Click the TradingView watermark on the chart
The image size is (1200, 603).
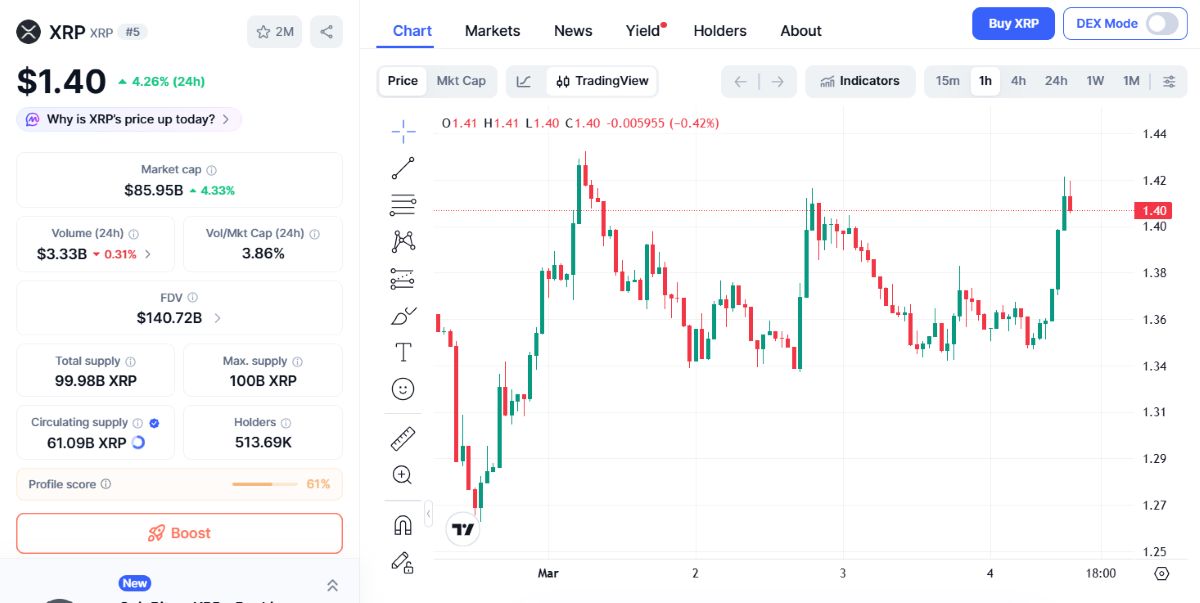click(462, 528)
